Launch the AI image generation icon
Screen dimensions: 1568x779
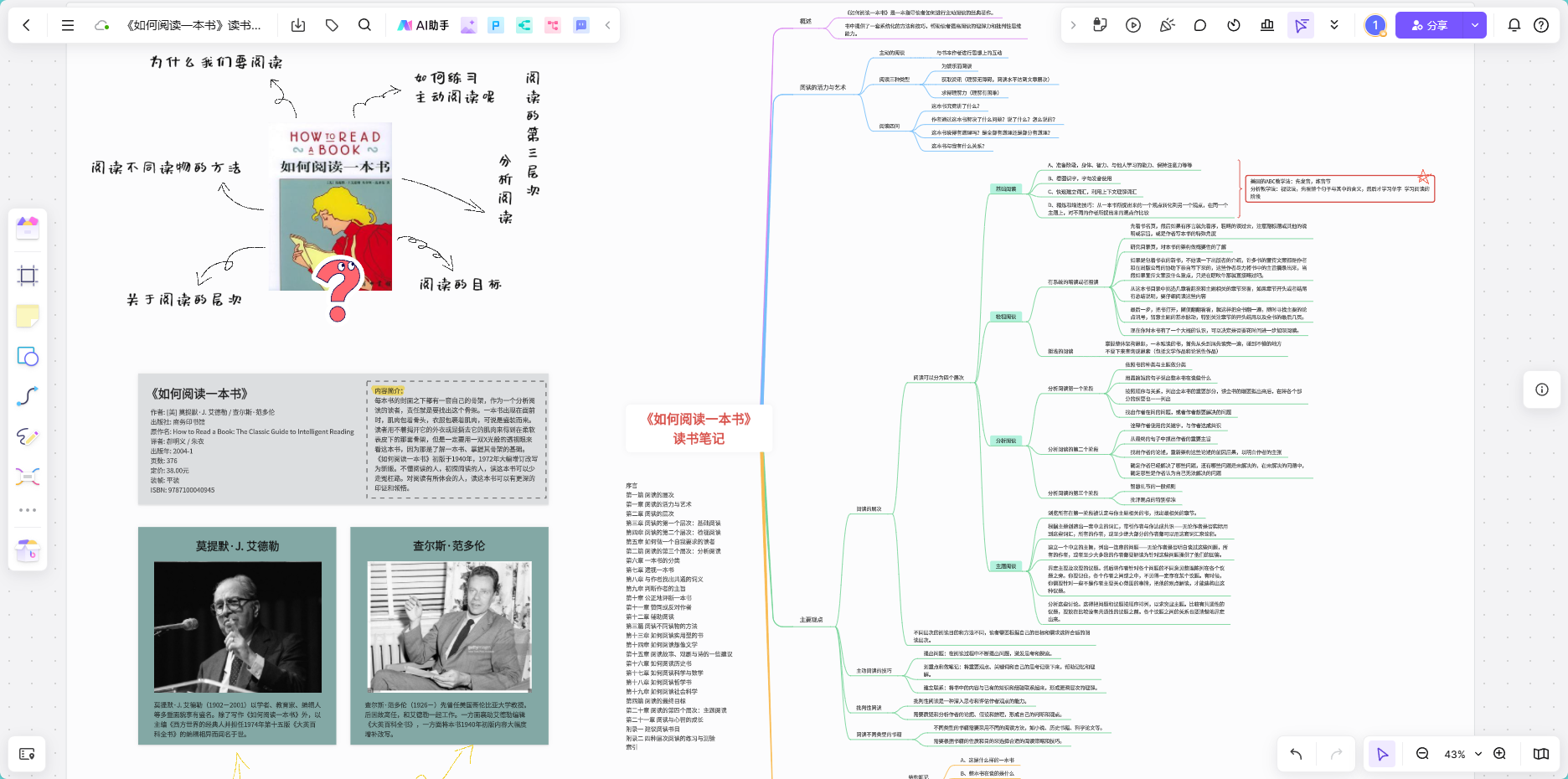point(468,25)
